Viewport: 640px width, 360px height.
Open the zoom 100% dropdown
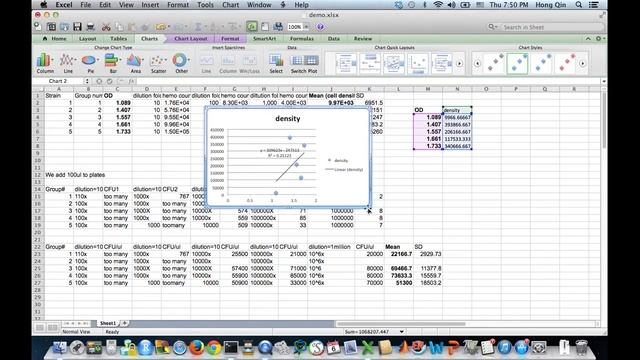[x=306, y=27]
